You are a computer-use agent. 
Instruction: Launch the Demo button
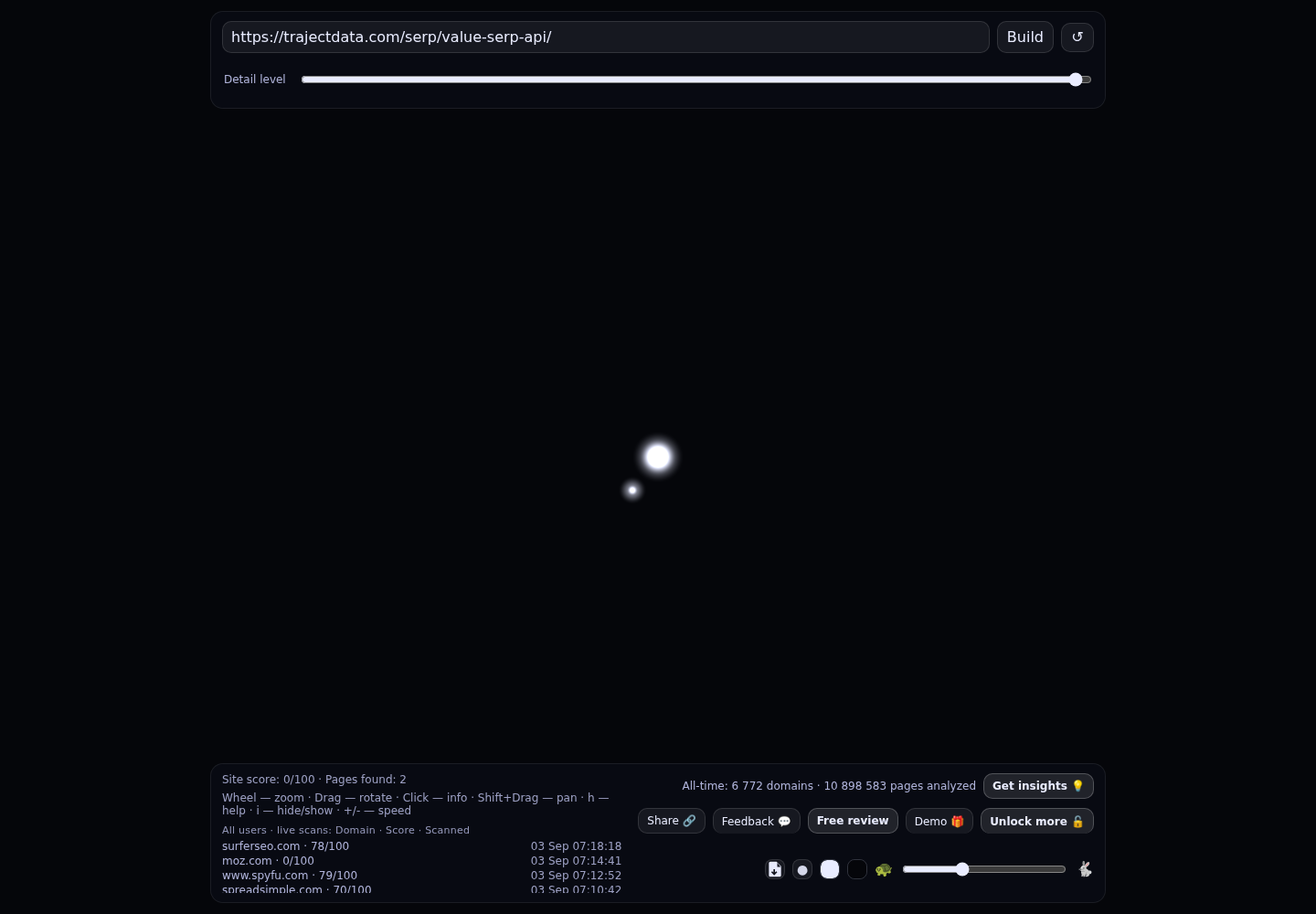tap(939, 821)
